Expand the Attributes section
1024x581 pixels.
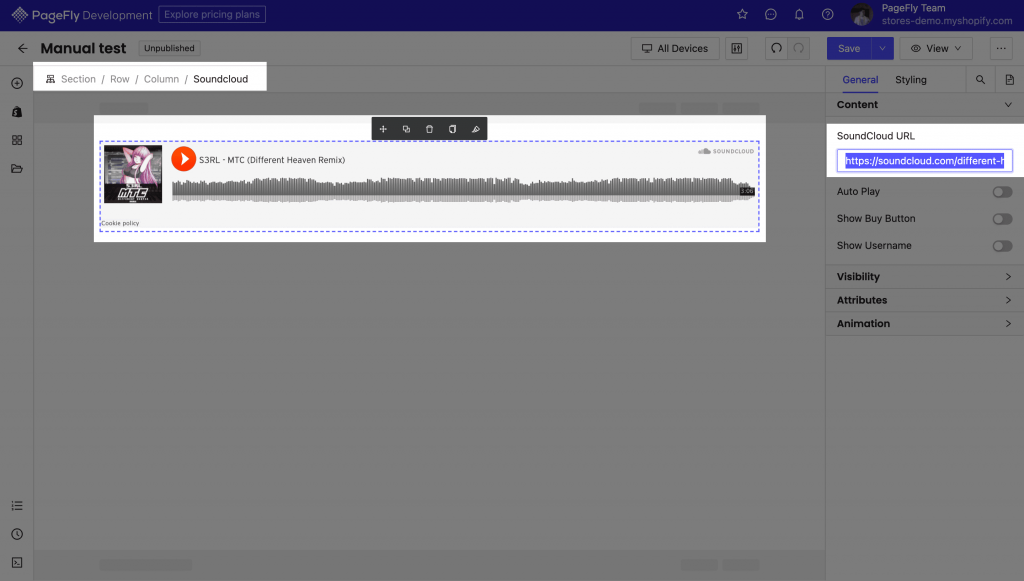(x=924, y=300)
